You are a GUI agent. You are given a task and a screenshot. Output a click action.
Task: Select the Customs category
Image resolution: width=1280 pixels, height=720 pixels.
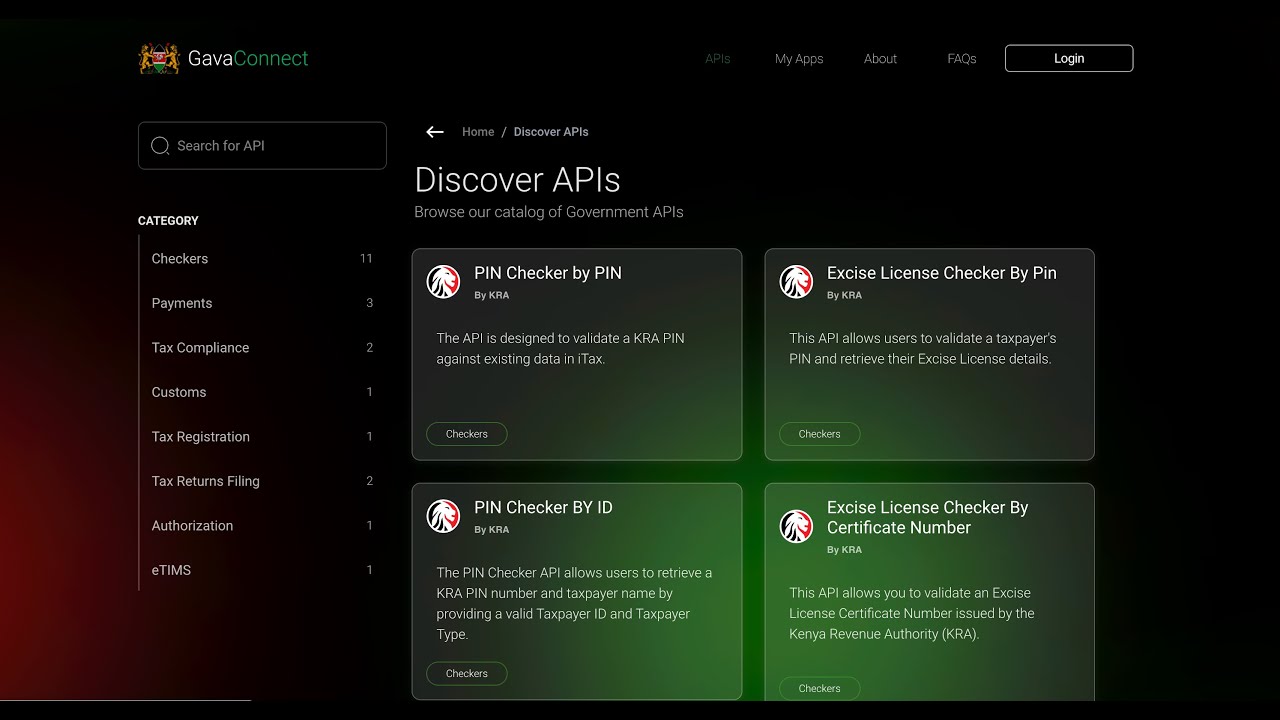click(x=262, y=392)
